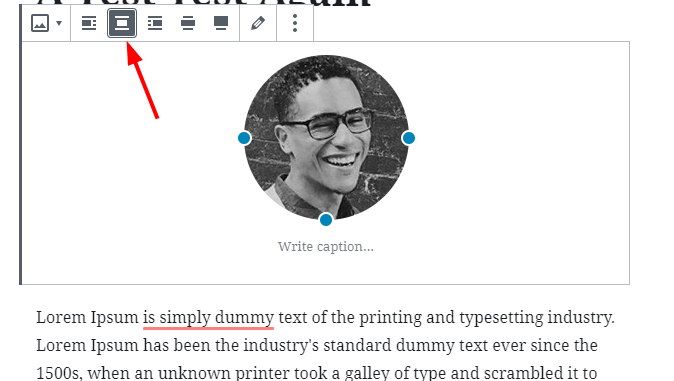674x381 pixels.
Task: Select the Align left icon
Action: pyautogui.click(x=89, y=23)
